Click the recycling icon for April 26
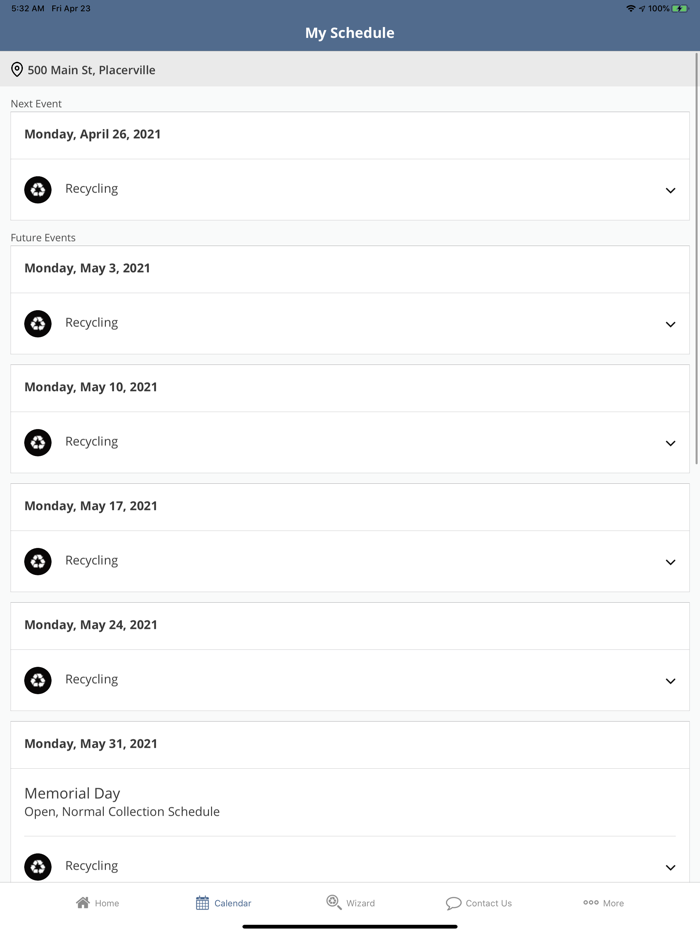 pyautogui.click(x=38, y=190)
